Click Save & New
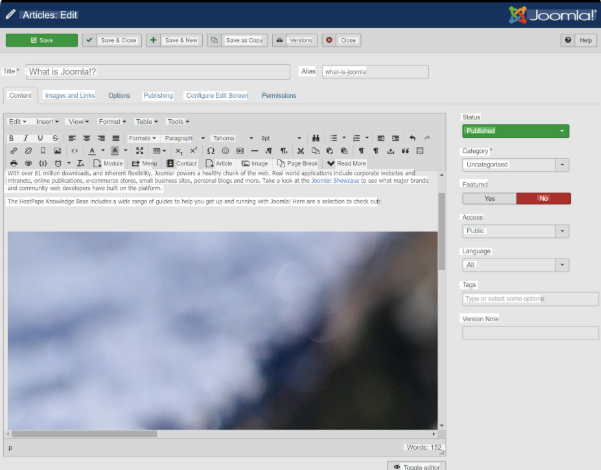This screenshot has height=470, width=601. pyautogui.click(x=174, y=40)
